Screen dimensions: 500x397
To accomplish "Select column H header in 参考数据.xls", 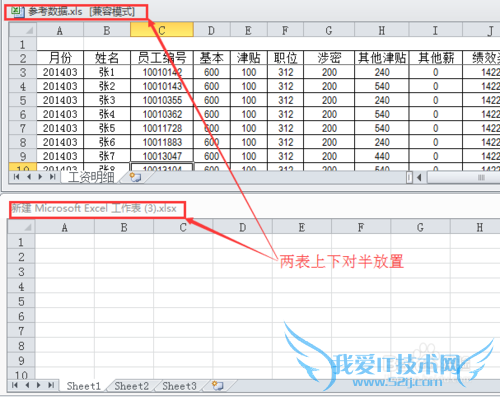I will [382, 30].
